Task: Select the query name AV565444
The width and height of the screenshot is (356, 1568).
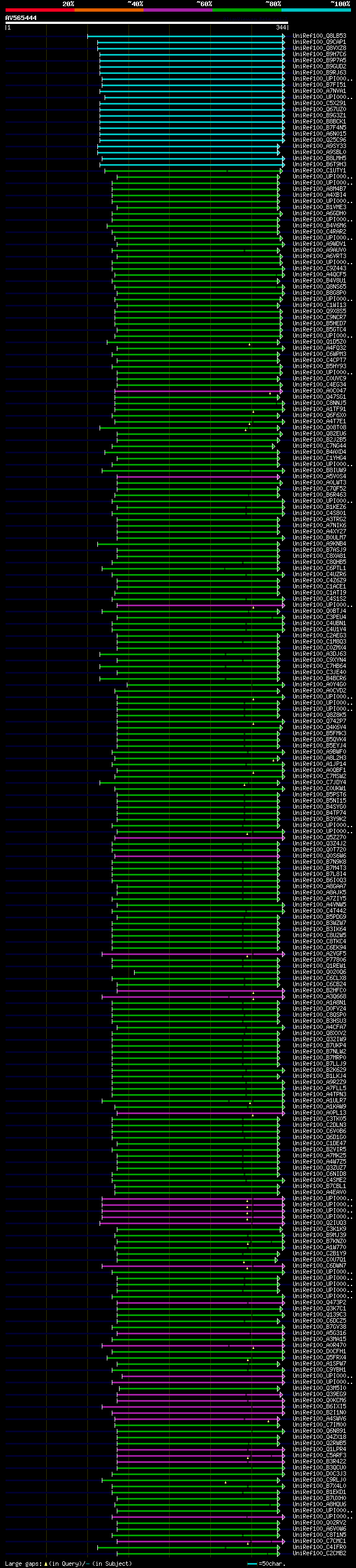Action: [21, 18]
